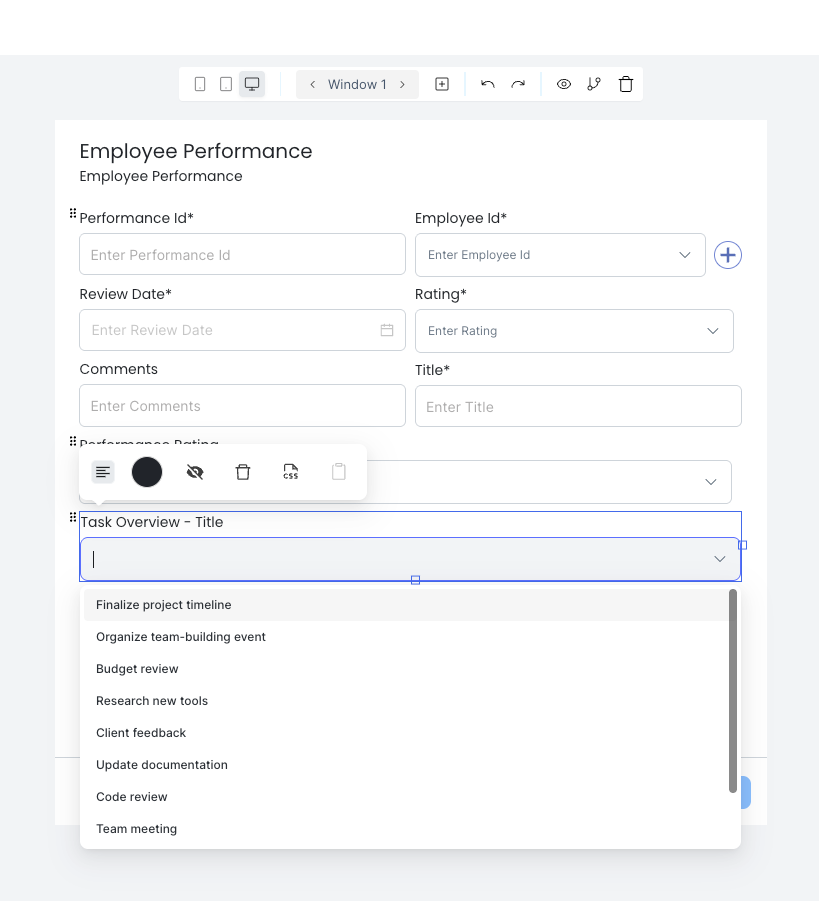Image resolution: width=819 pixels, height=901 pixels.
Task: Collapse the Task Overview Title dropdown
Action: 719,559
